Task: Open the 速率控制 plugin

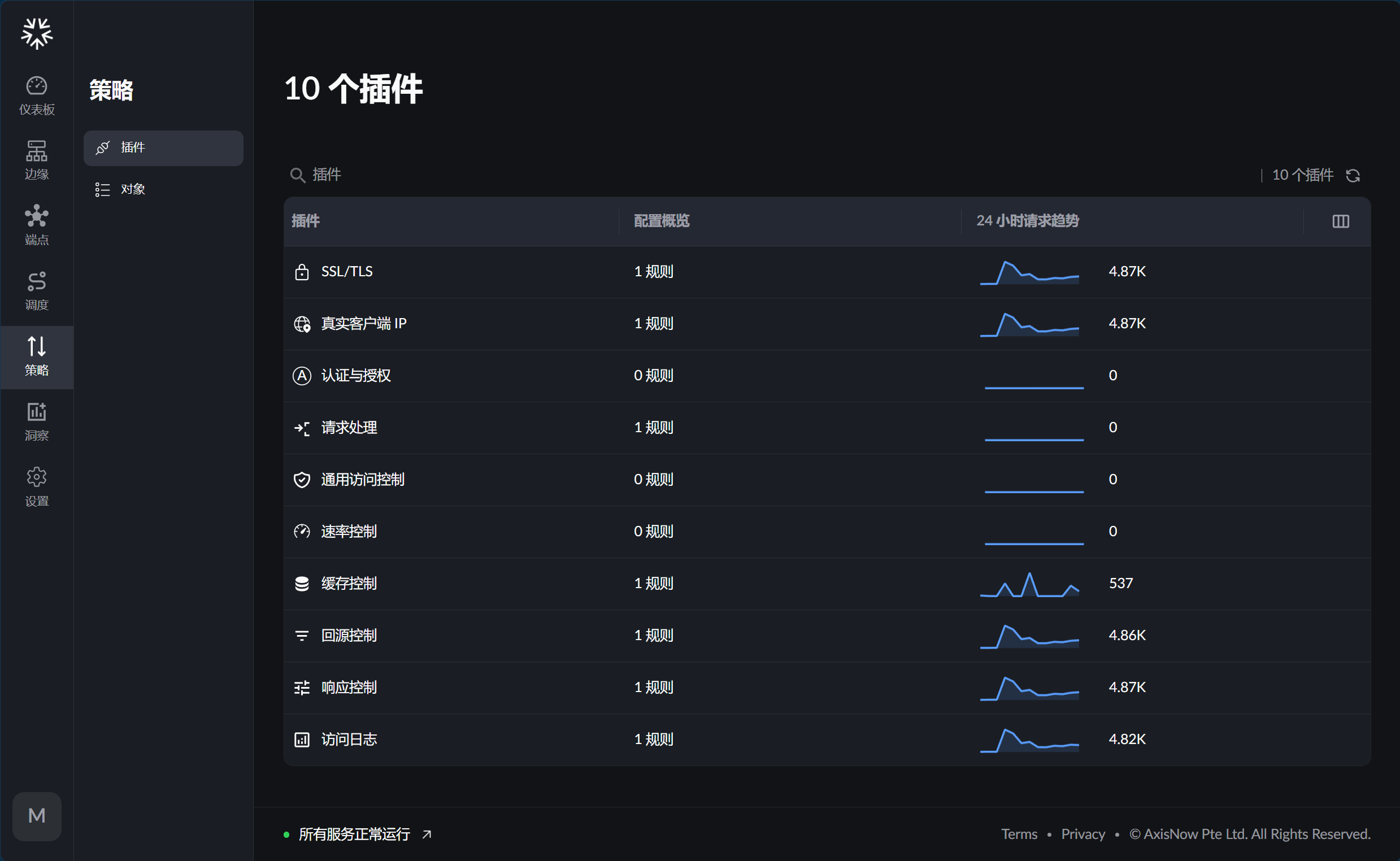Action: pyautogui.click(x=349, y=531)
